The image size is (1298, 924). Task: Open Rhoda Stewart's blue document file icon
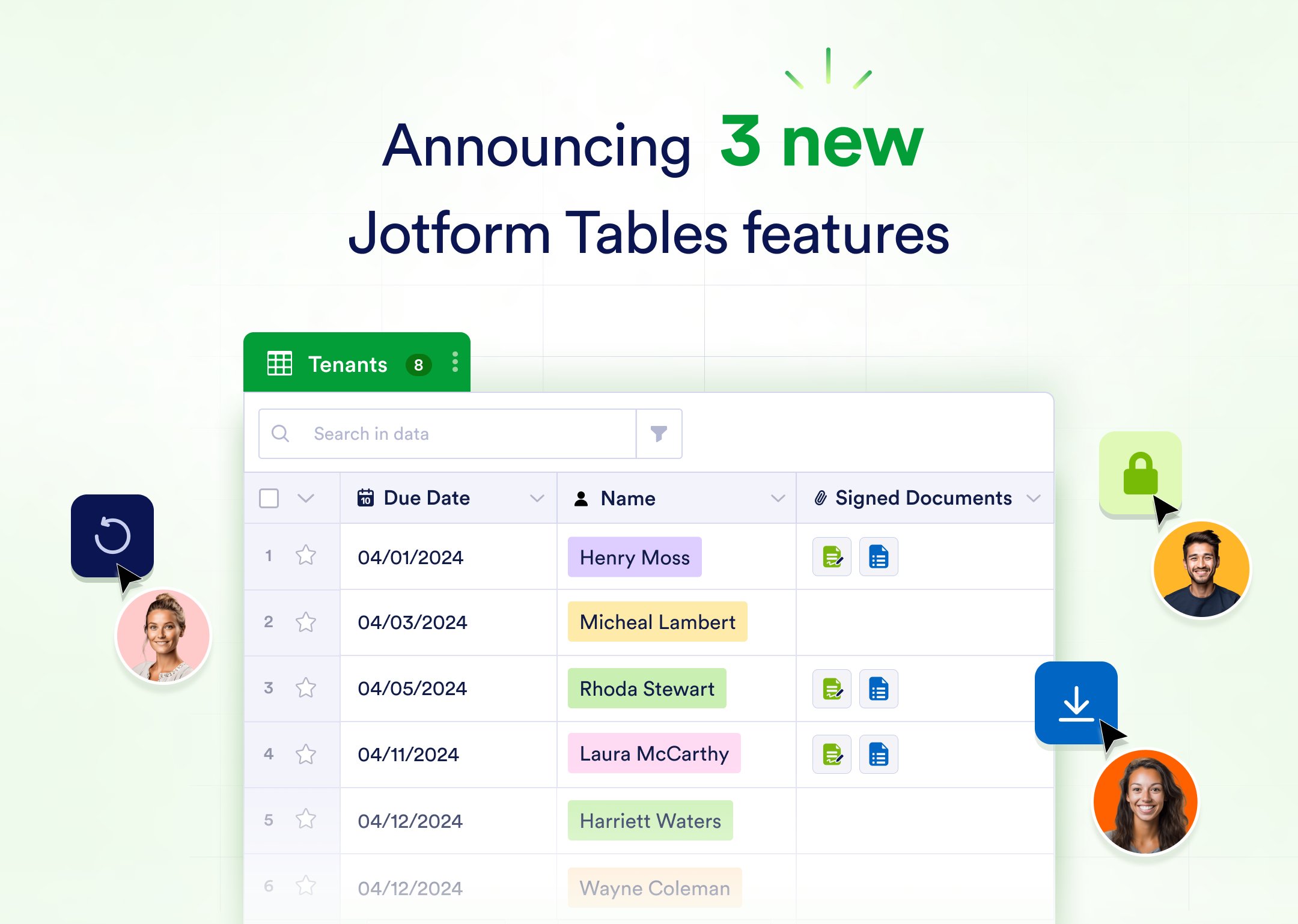(x=878, y=689)
